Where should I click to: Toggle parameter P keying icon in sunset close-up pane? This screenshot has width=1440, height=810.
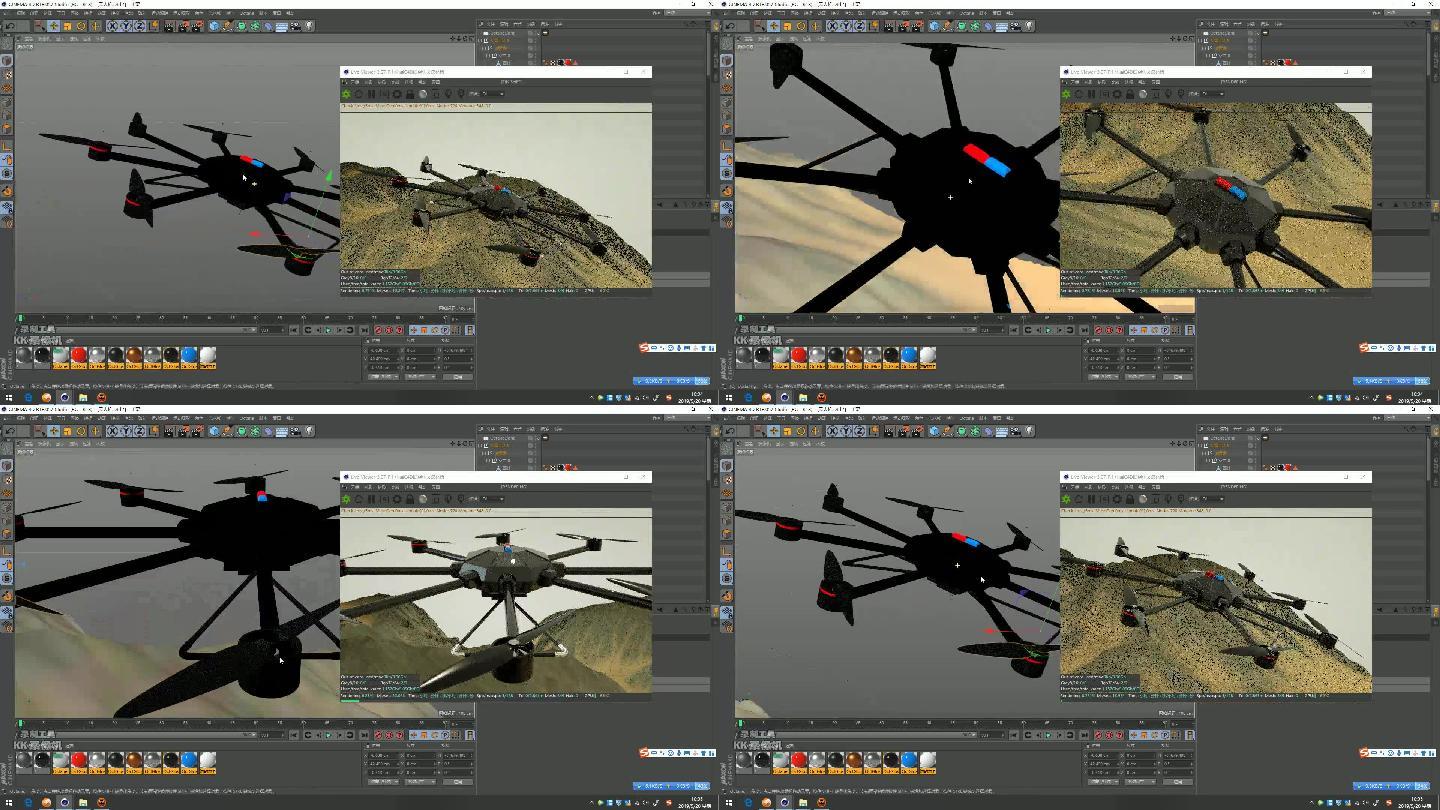tap(1165, 330)
